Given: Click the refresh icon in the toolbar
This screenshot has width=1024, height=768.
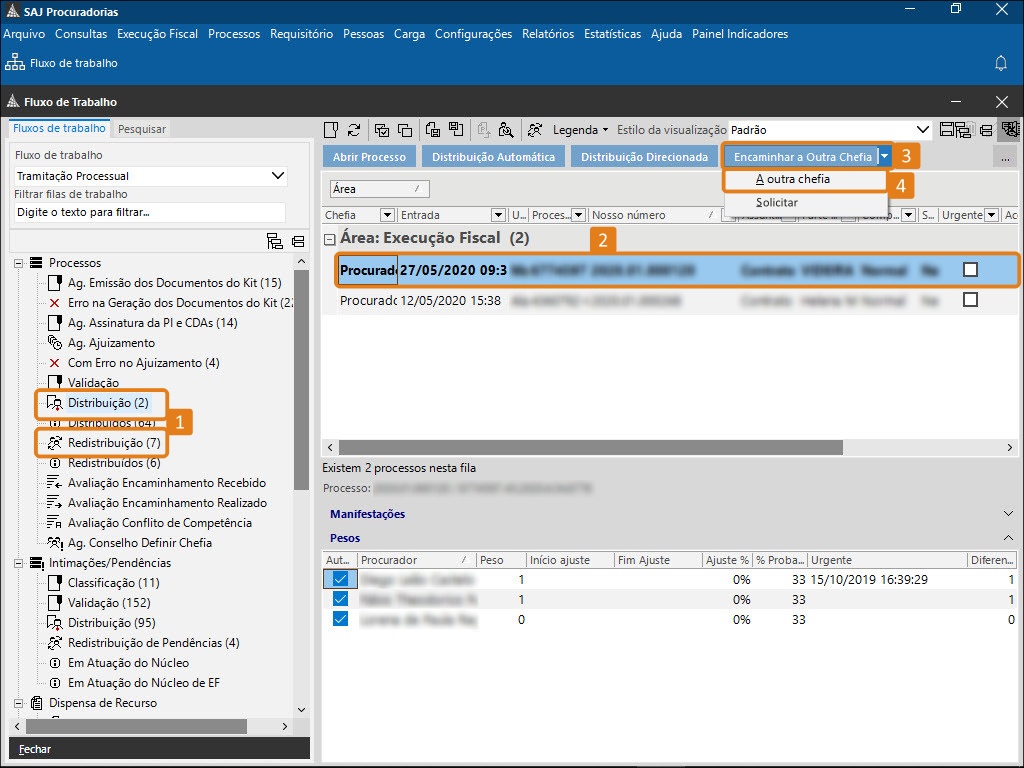Looking at the screenshot, I should point(354,129).
